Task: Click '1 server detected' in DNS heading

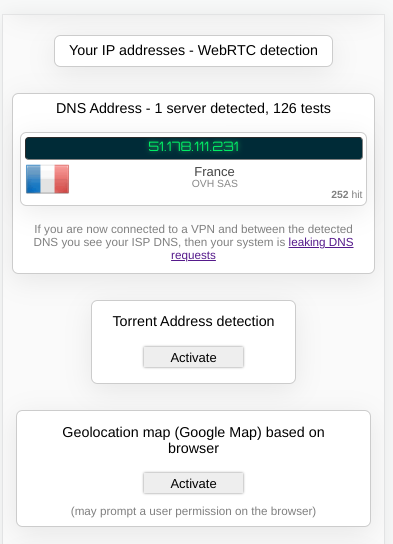Action: pos(212,108)
